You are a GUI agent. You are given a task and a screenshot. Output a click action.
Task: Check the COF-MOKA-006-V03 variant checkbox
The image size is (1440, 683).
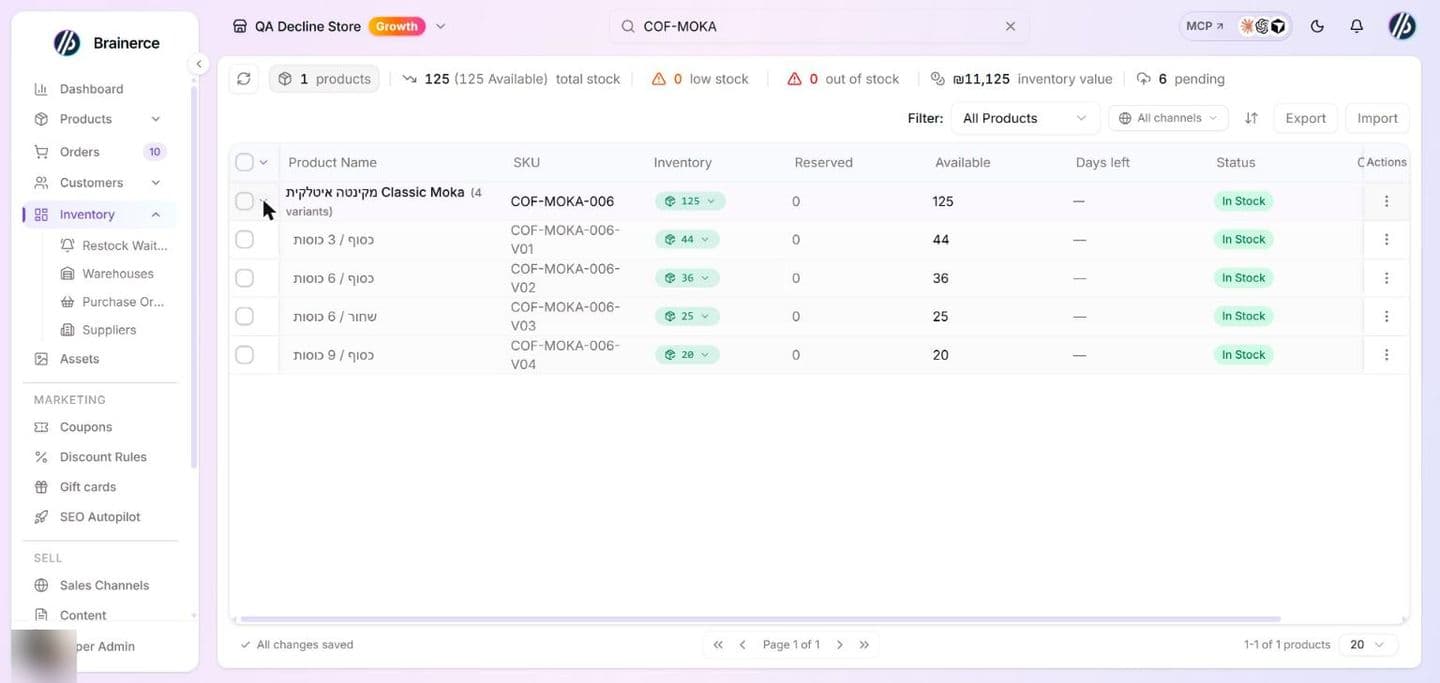(244, 316)
